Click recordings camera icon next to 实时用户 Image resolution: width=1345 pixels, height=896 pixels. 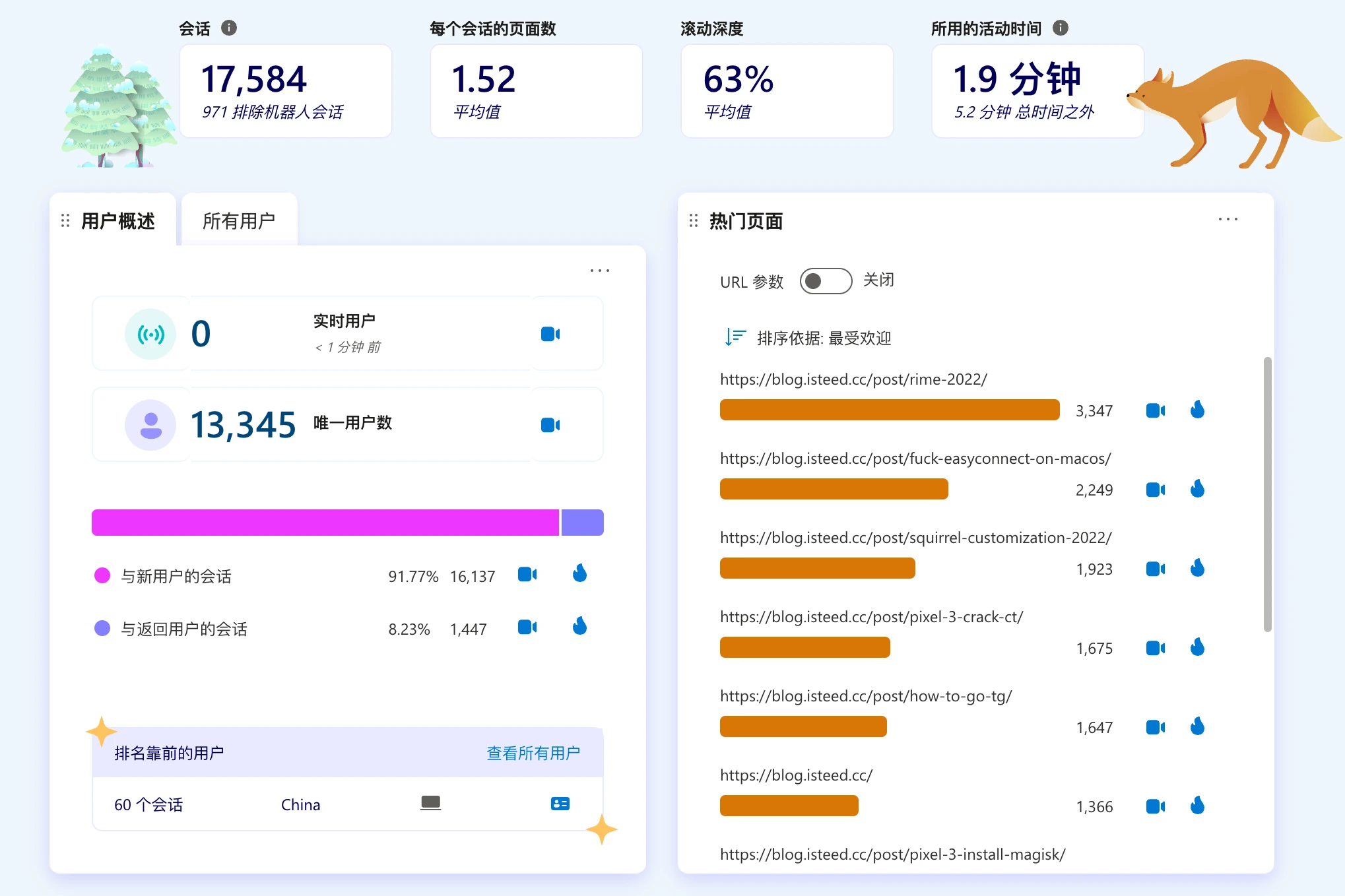coord(550,335)
